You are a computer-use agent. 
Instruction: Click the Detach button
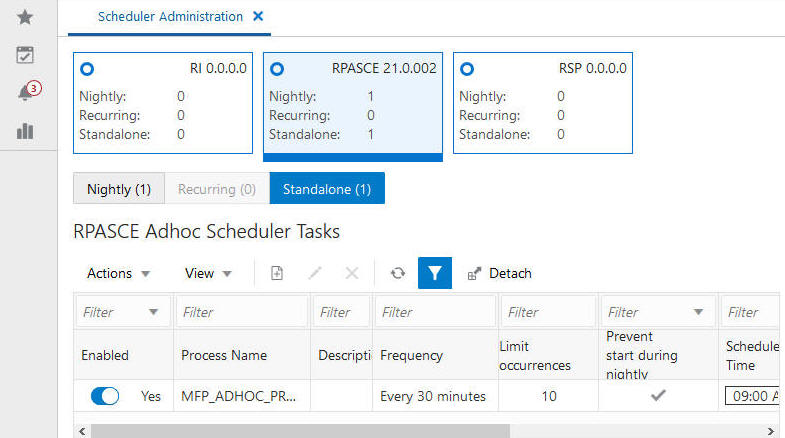coord(500,273)
